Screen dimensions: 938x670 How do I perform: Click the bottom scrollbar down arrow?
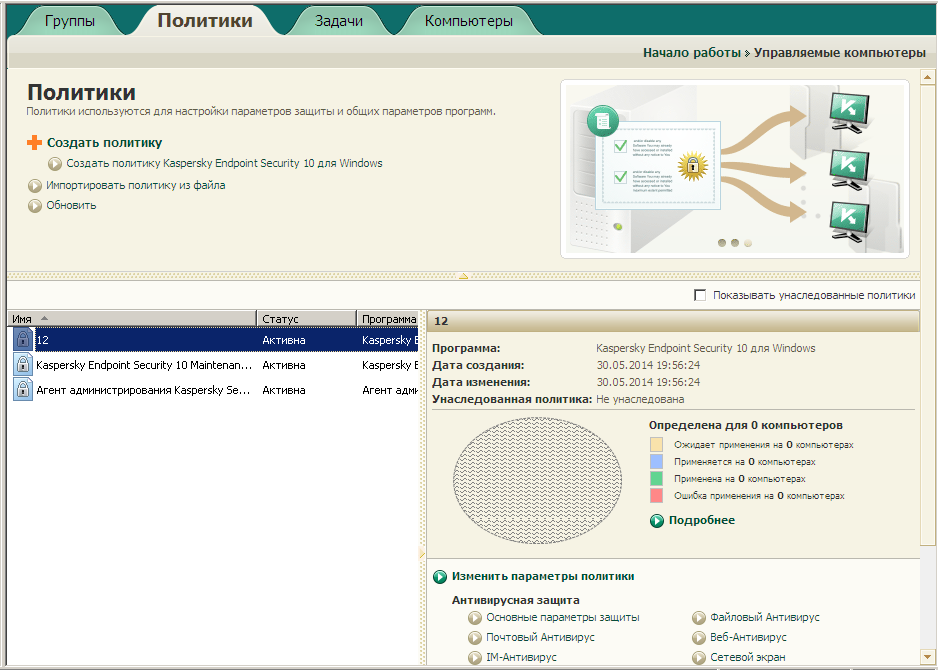927,657
